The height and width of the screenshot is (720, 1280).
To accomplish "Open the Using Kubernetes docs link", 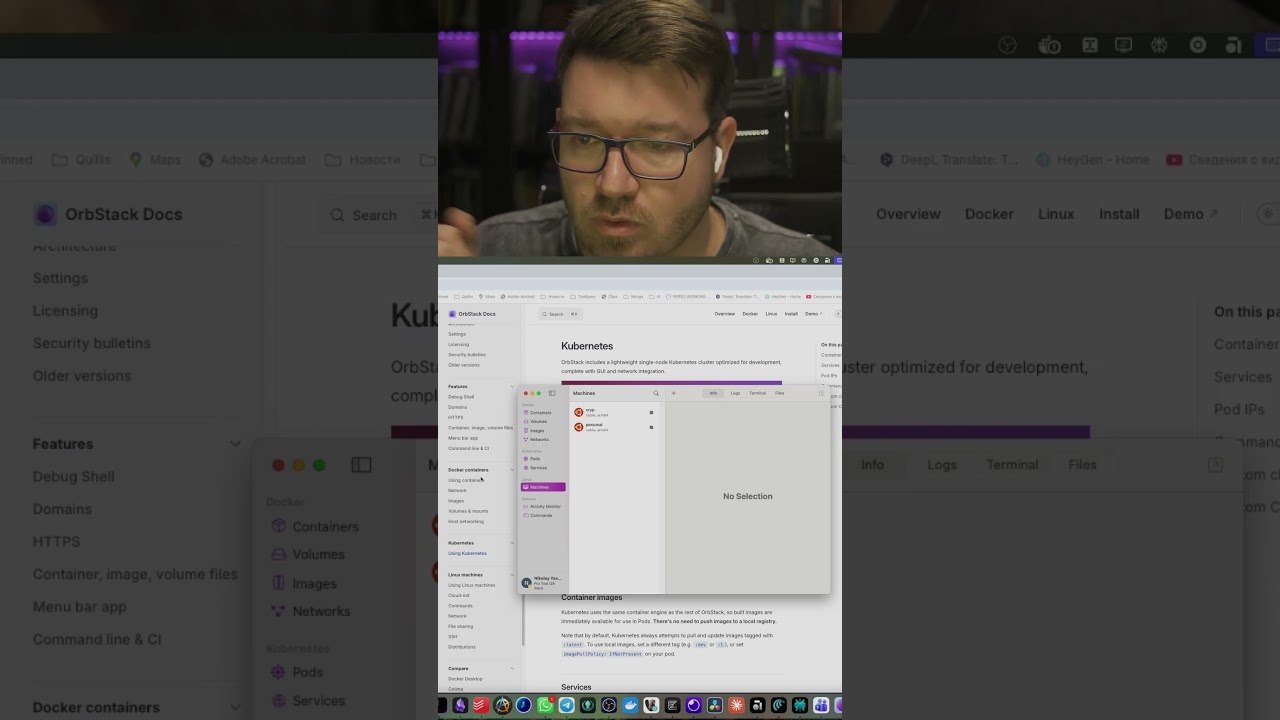I will click(x=467, y=553).
